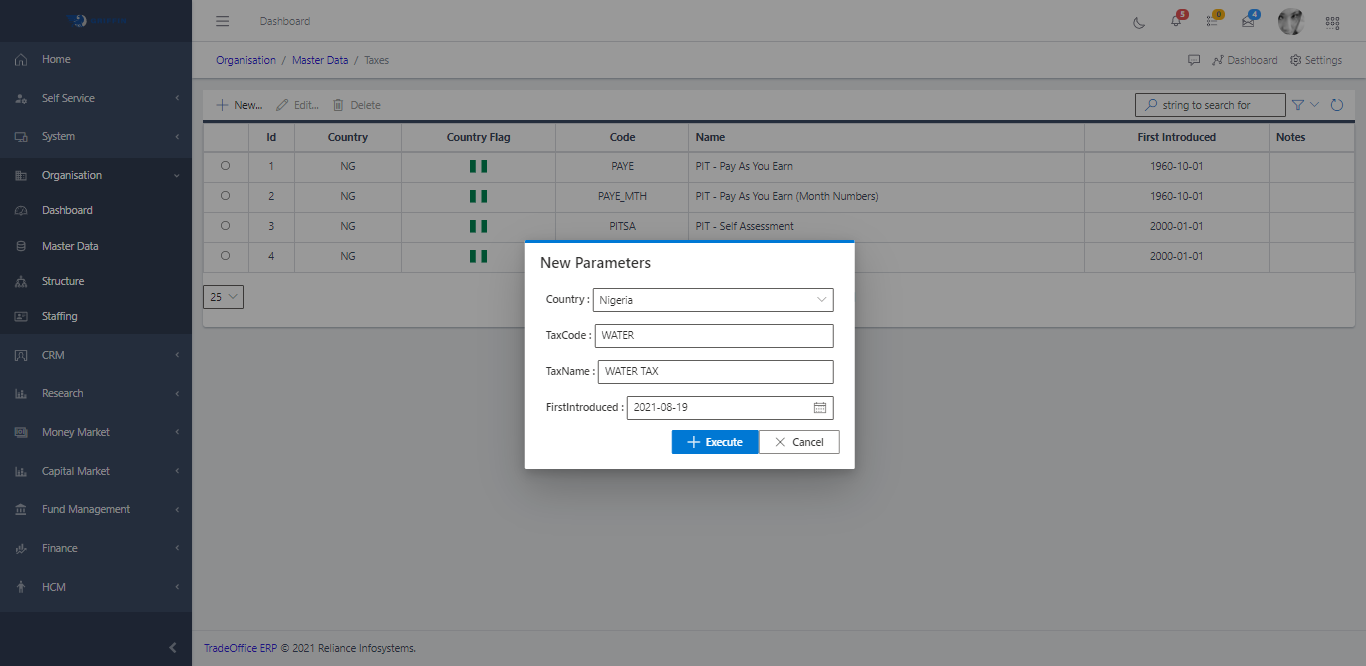Open the page size 25 dropdown
Viewport: 1366px width, 666px height.
223,297
